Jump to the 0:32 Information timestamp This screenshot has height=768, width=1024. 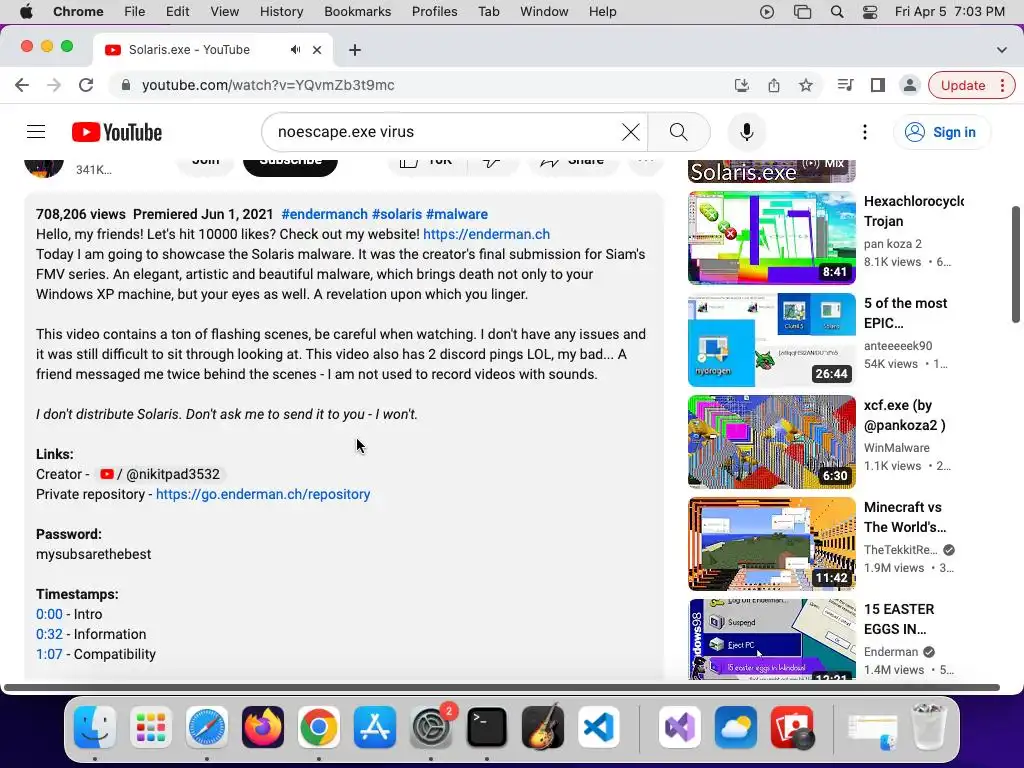49,634
